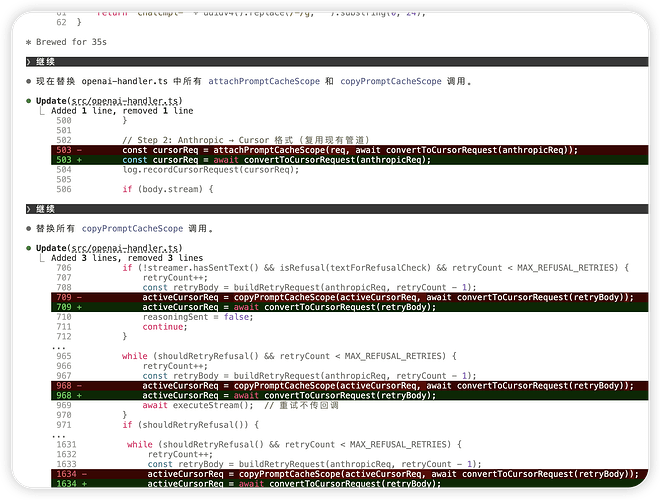The width and height of the screenshot is (660, 500).
Task: Click line 965 while shouldRetryRefusal
Action: coord(289,356)
